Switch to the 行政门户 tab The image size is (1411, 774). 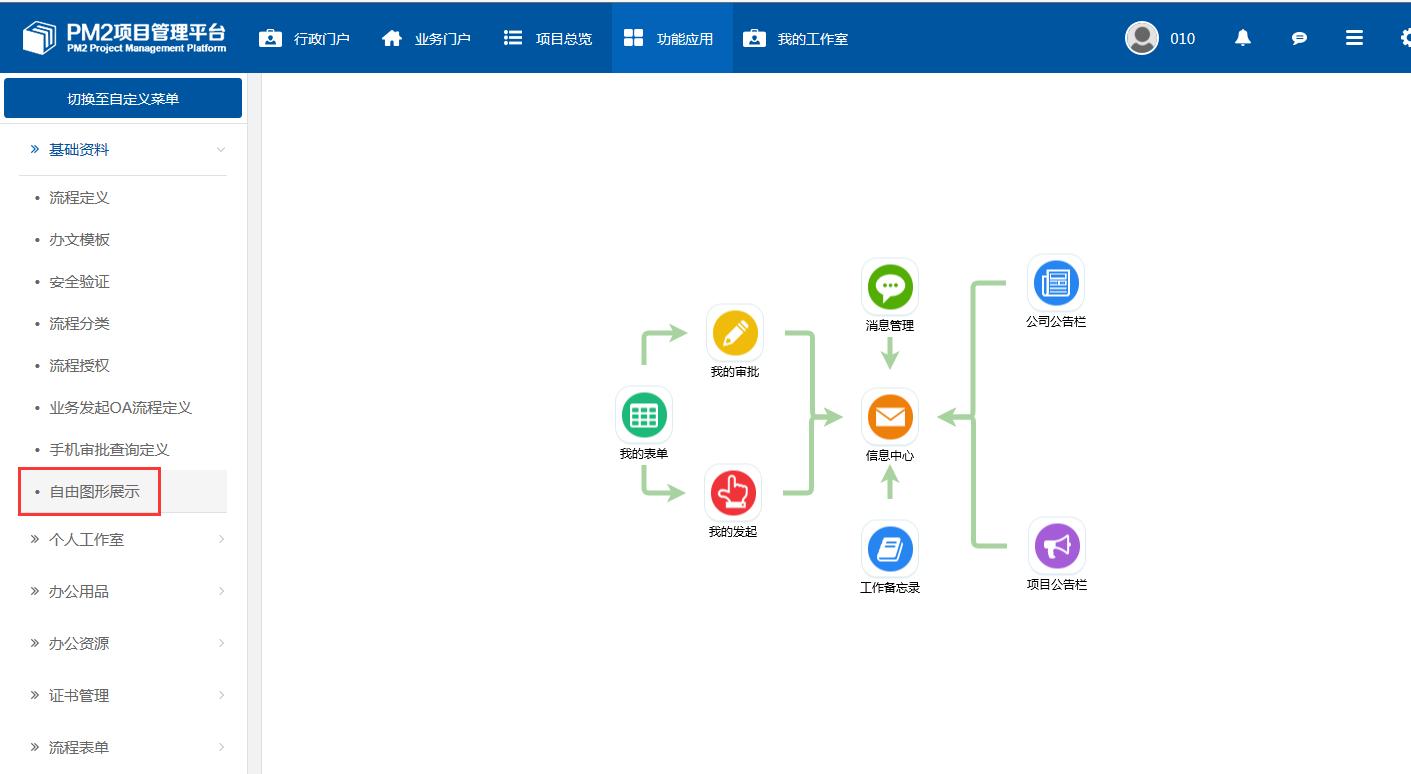pyautogui.click(x=305, y=39)
